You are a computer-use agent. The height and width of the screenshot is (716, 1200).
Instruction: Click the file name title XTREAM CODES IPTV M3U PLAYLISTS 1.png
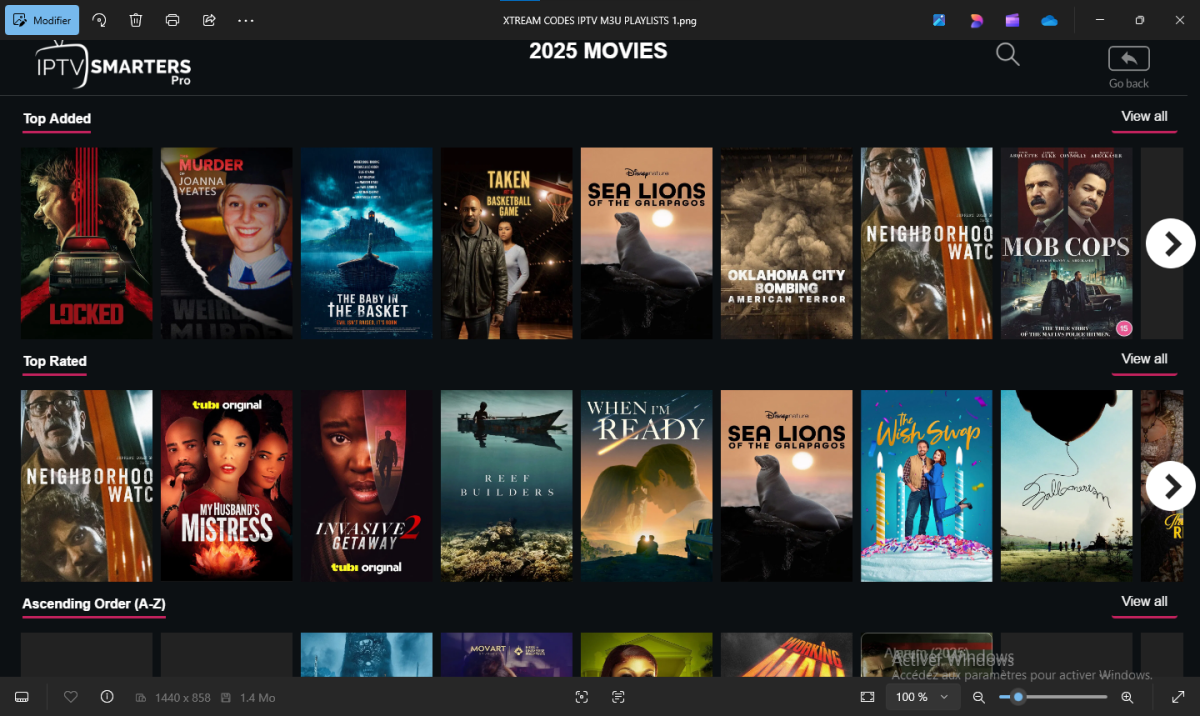pos(599,20)
